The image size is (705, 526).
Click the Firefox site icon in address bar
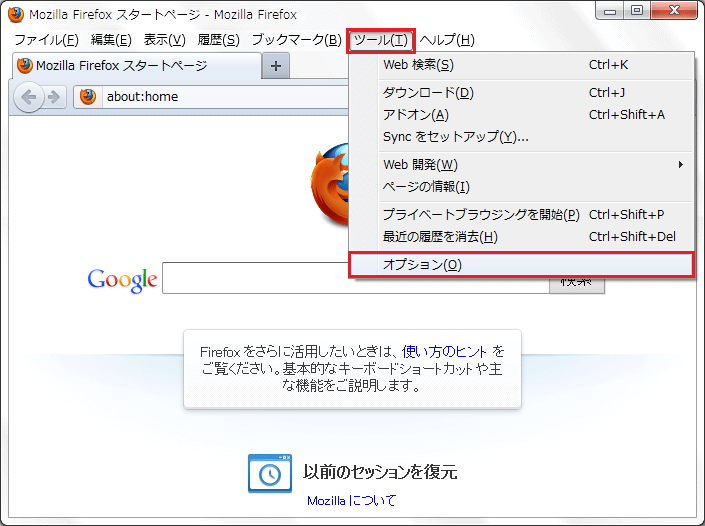point(88,97)
